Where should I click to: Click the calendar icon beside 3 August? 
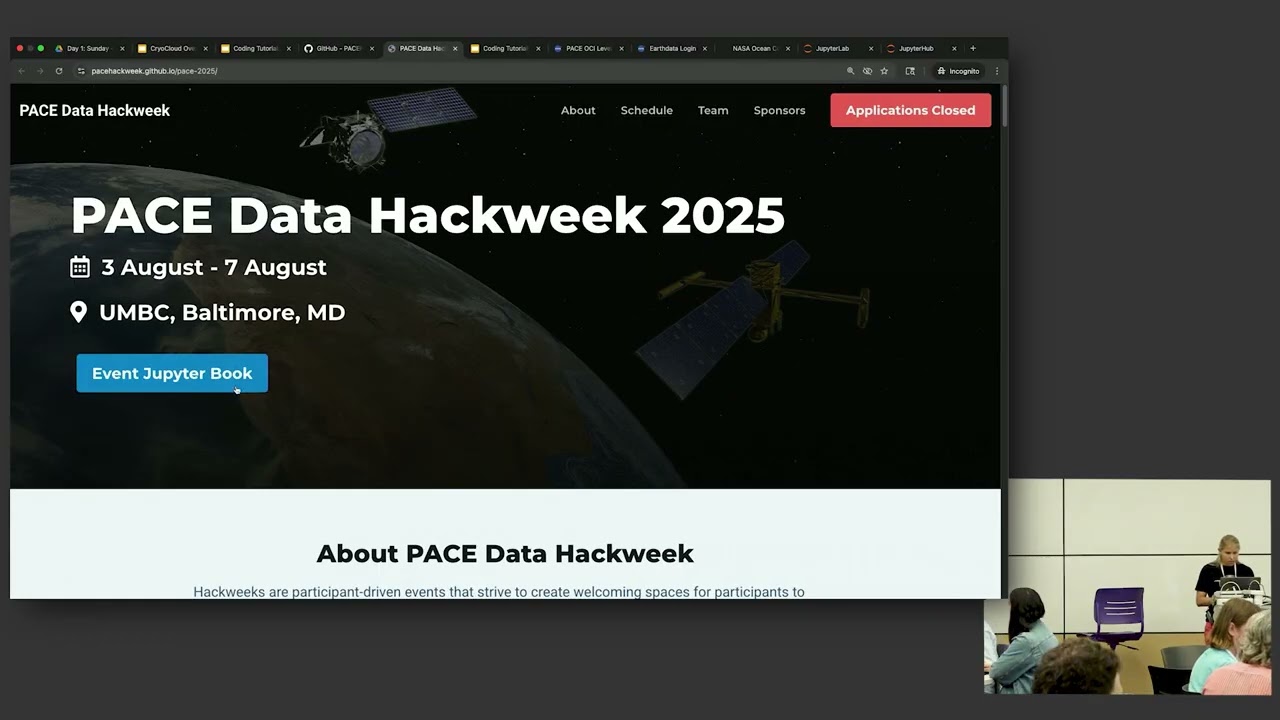coord(80,266)
